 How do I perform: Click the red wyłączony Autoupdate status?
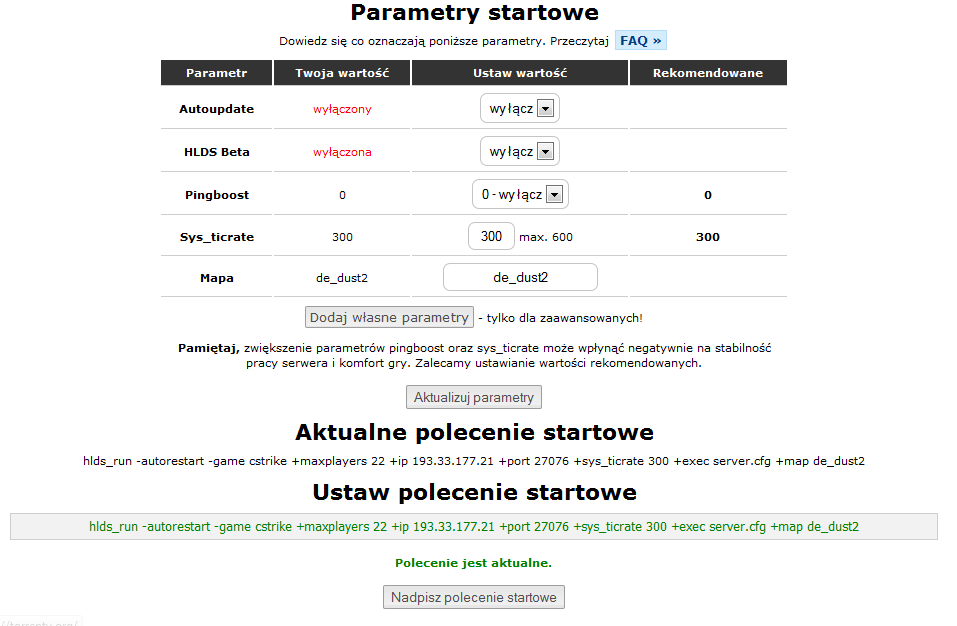(x=342, y=109)
